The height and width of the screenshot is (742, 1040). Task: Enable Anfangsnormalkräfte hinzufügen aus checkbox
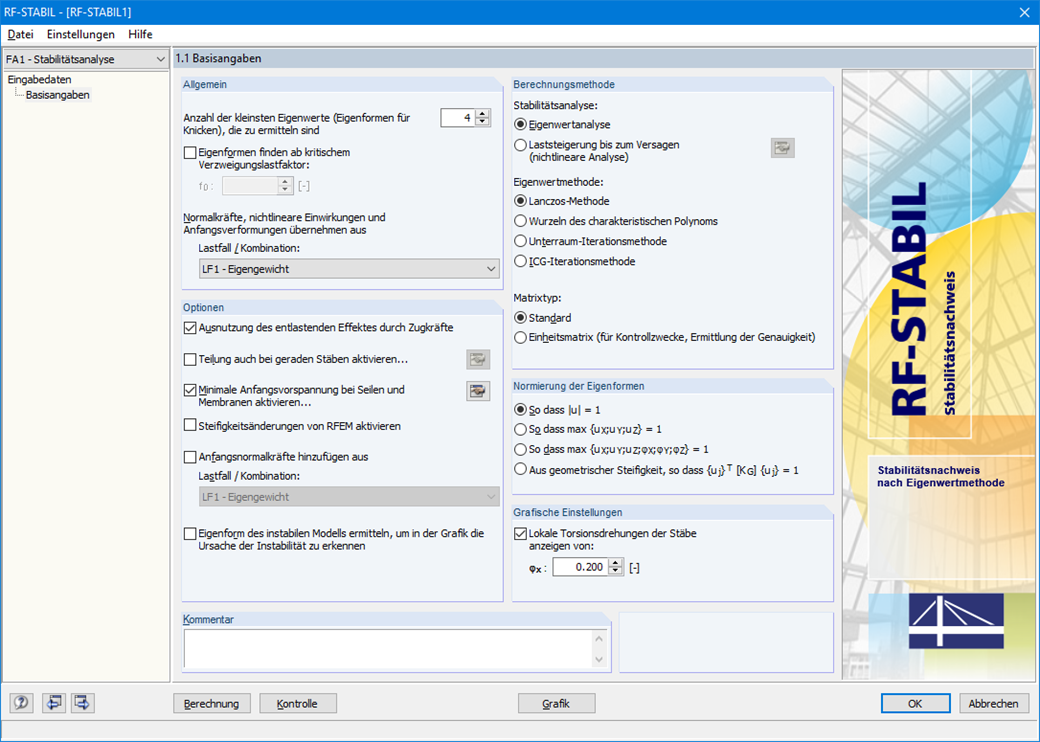190,457
